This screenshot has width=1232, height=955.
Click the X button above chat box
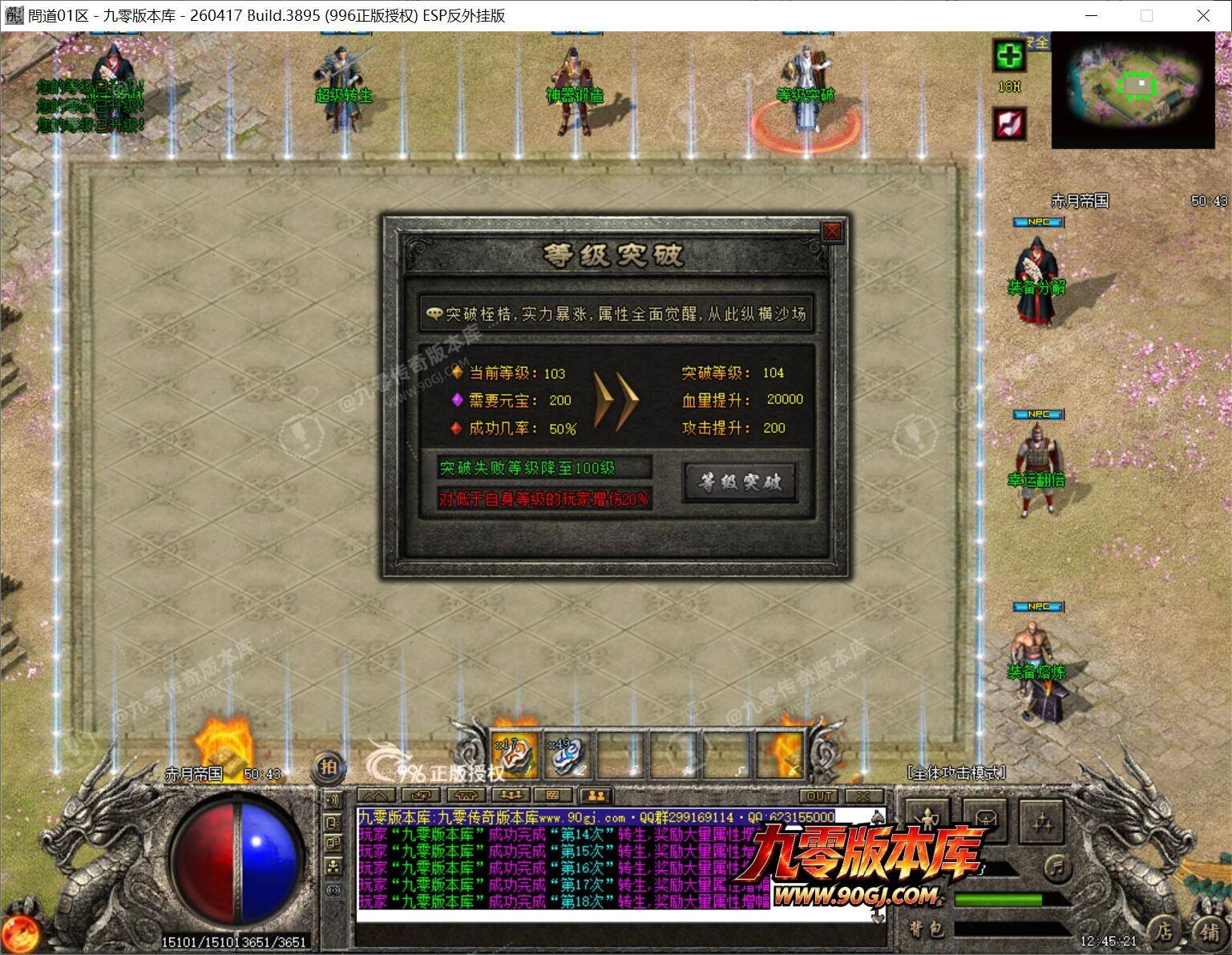point(863,796)
